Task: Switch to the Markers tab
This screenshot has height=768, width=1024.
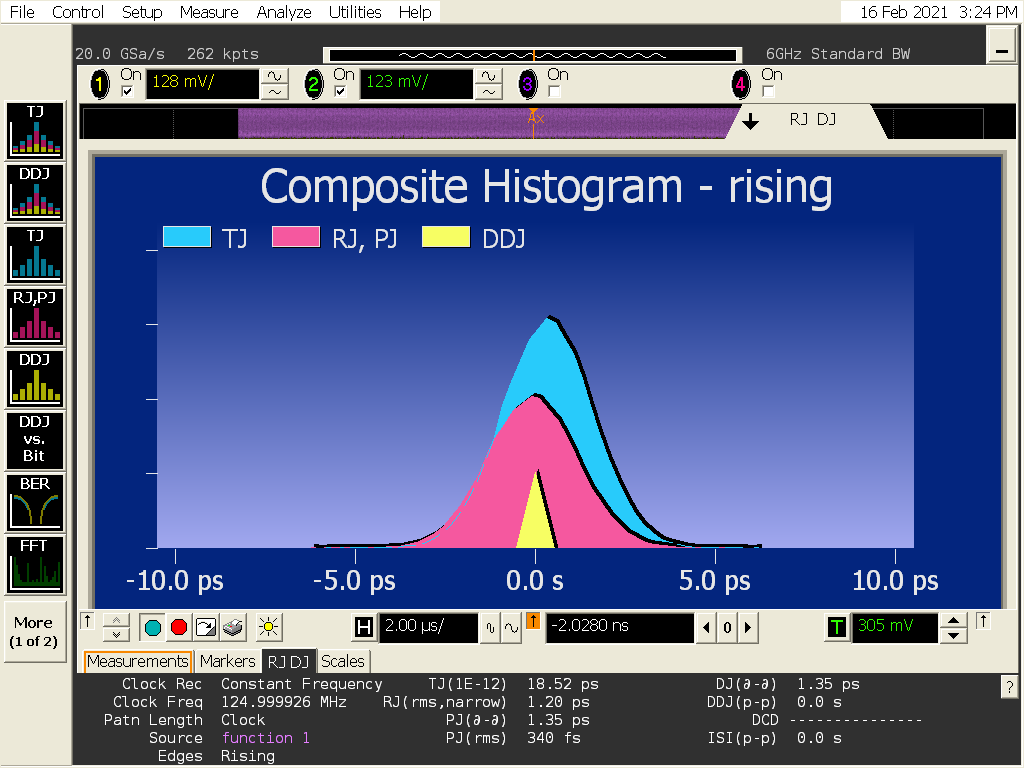Action: click(x=227, y=662)
